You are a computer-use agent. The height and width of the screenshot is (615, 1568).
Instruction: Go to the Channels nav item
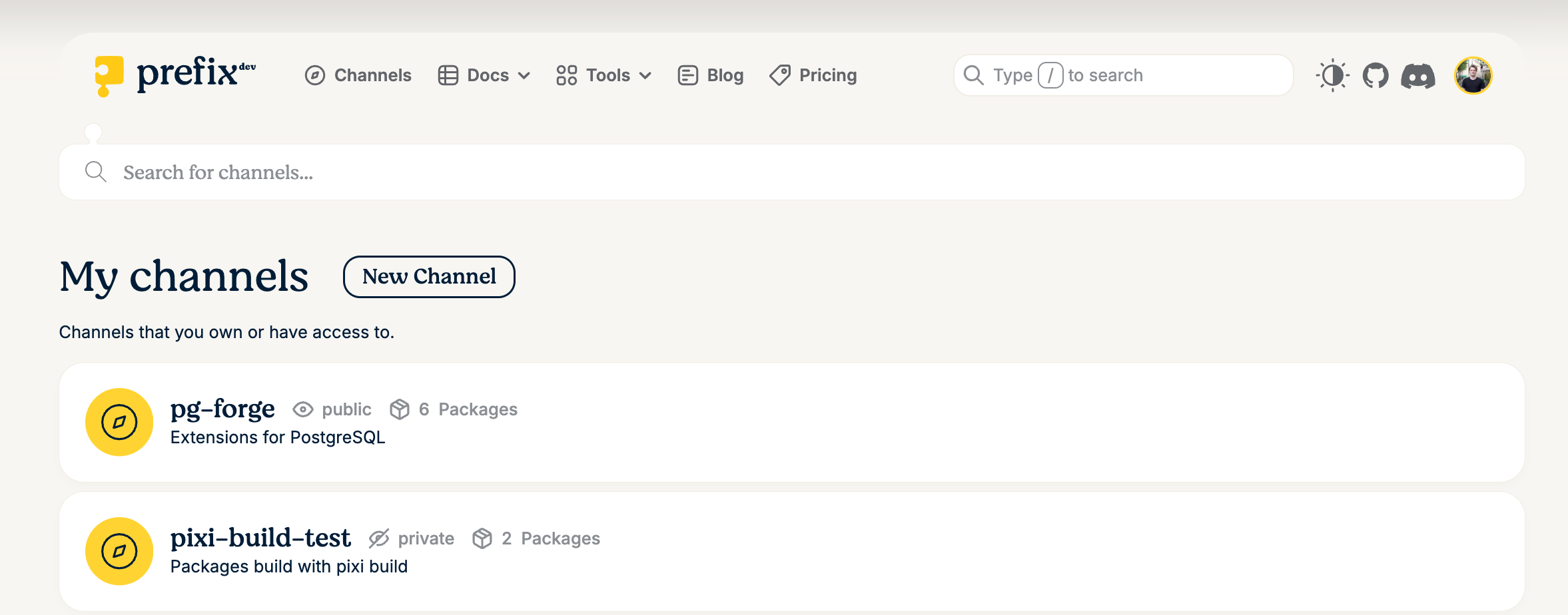[x=358, y=75]
